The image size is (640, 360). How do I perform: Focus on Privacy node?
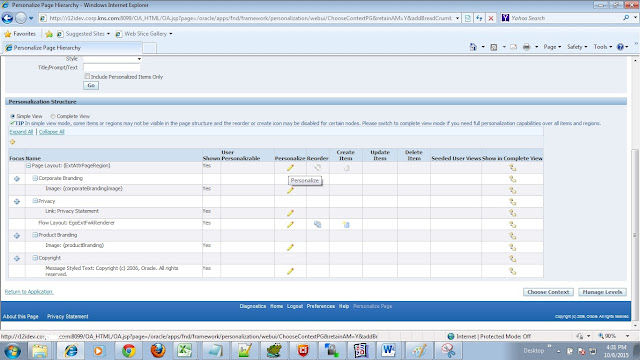pos(17,202)
